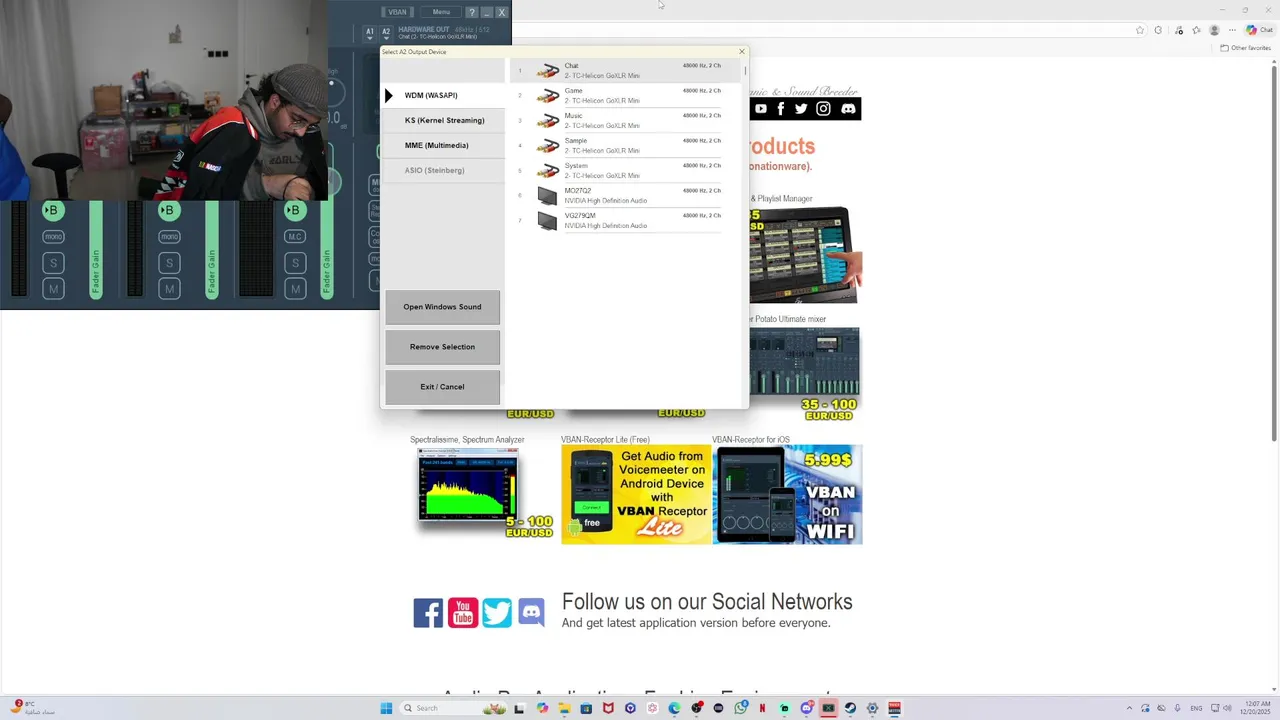Open File Explorer from the taskbar

564,708
